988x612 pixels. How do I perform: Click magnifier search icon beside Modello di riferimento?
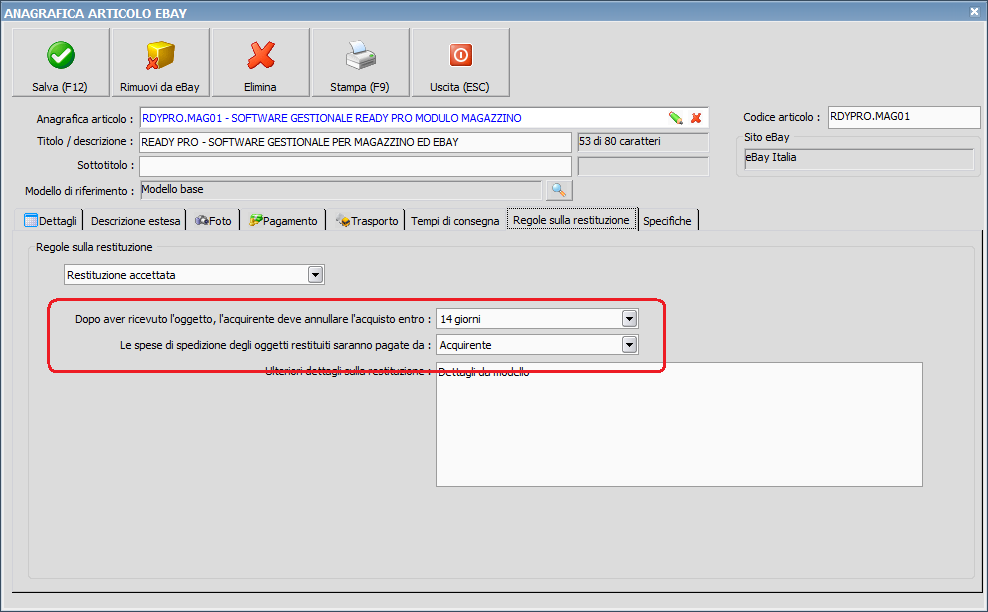pyautogui.click(x=559, y=190)
